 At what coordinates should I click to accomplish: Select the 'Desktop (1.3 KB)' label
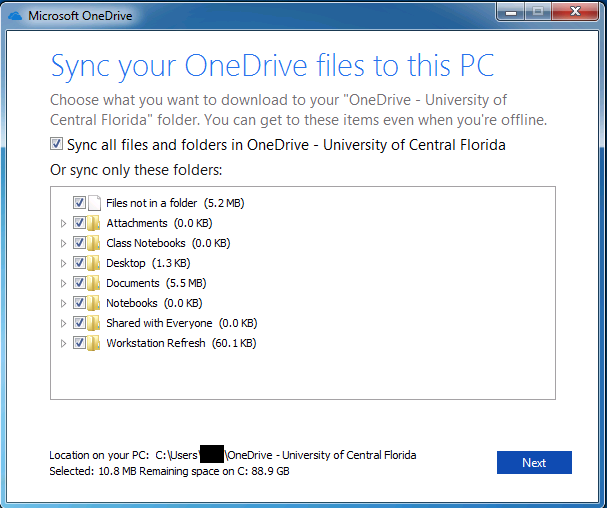tap(148, 263)
